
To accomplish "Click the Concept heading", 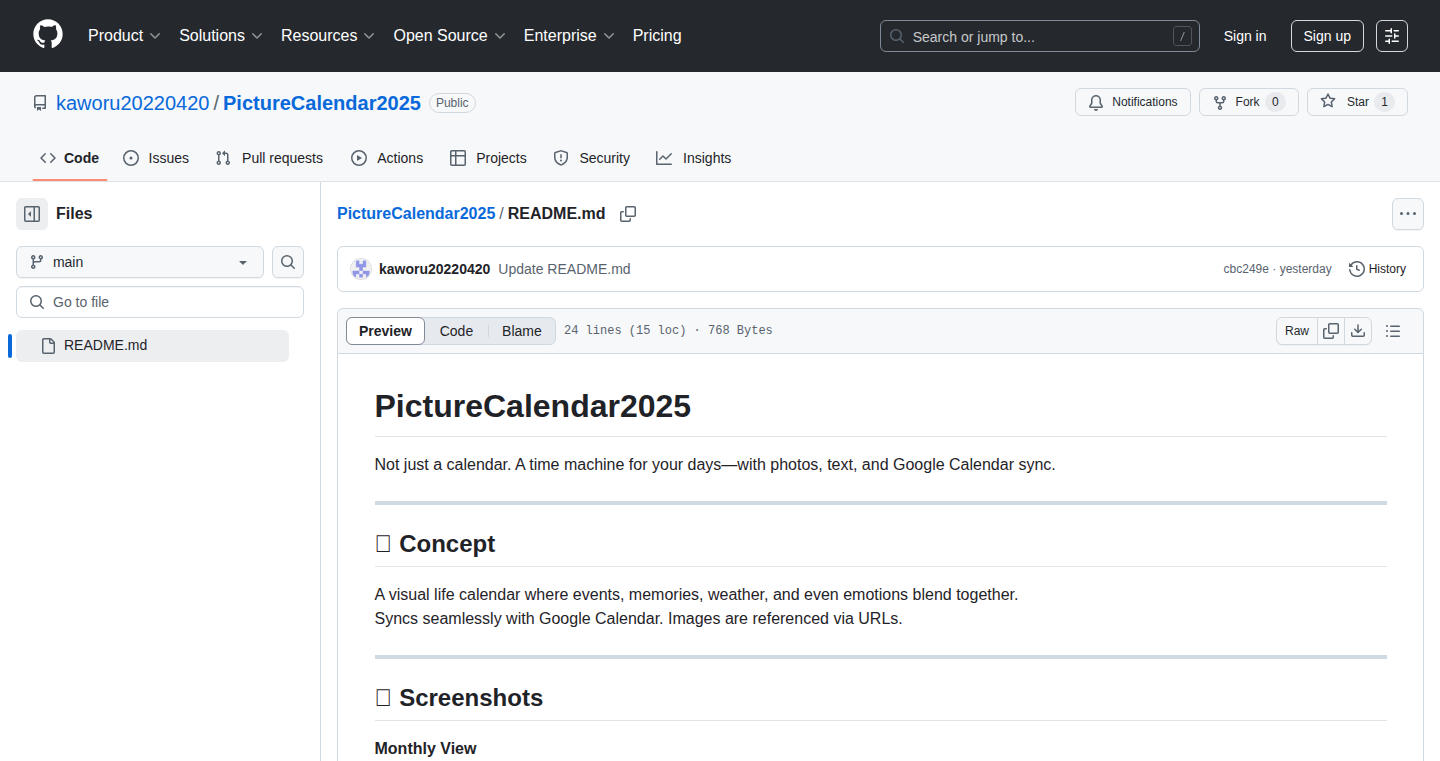I will (435, 544).
